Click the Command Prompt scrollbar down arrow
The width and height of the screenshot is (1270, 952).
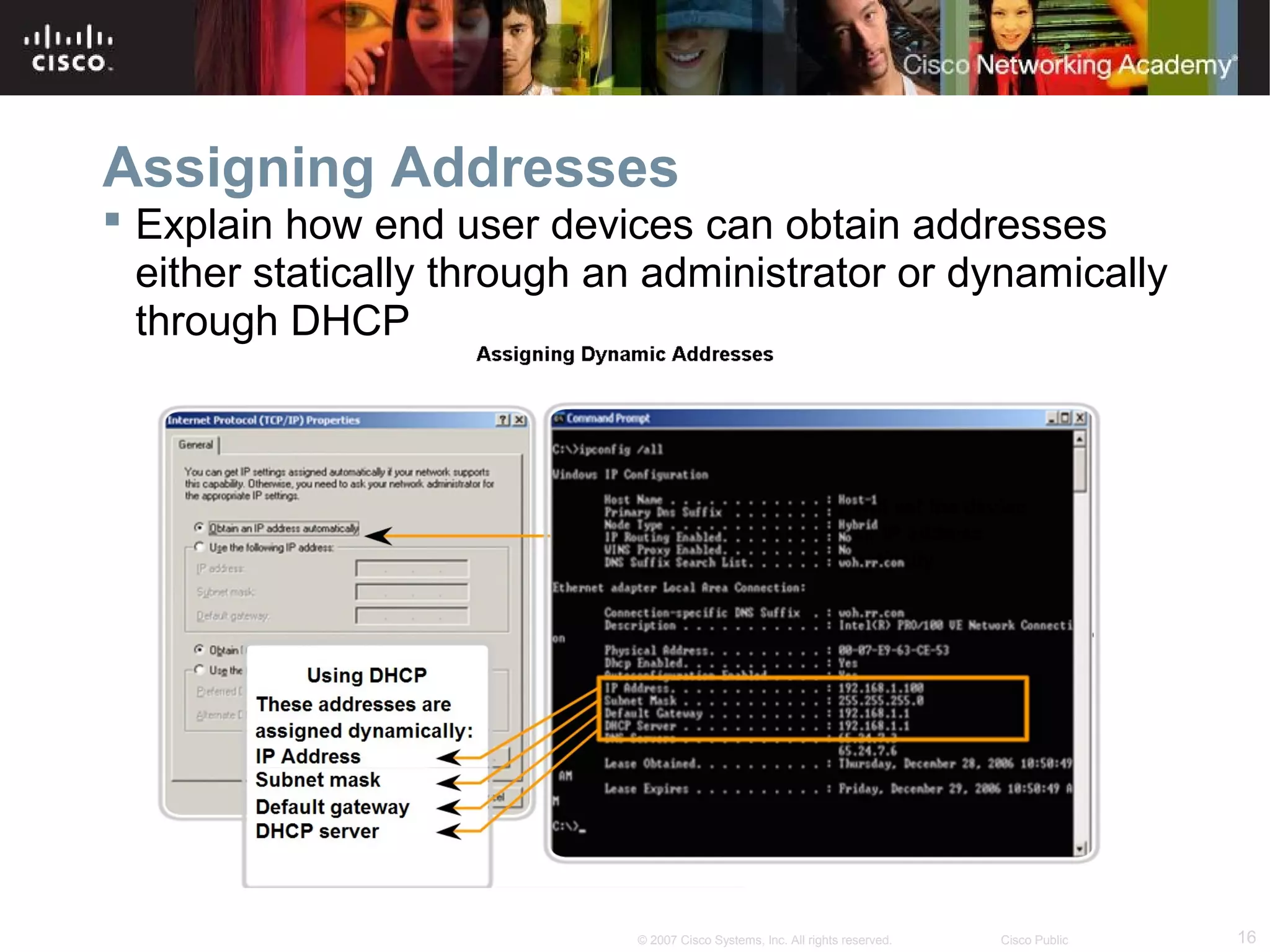click(x=1080, y=848)
